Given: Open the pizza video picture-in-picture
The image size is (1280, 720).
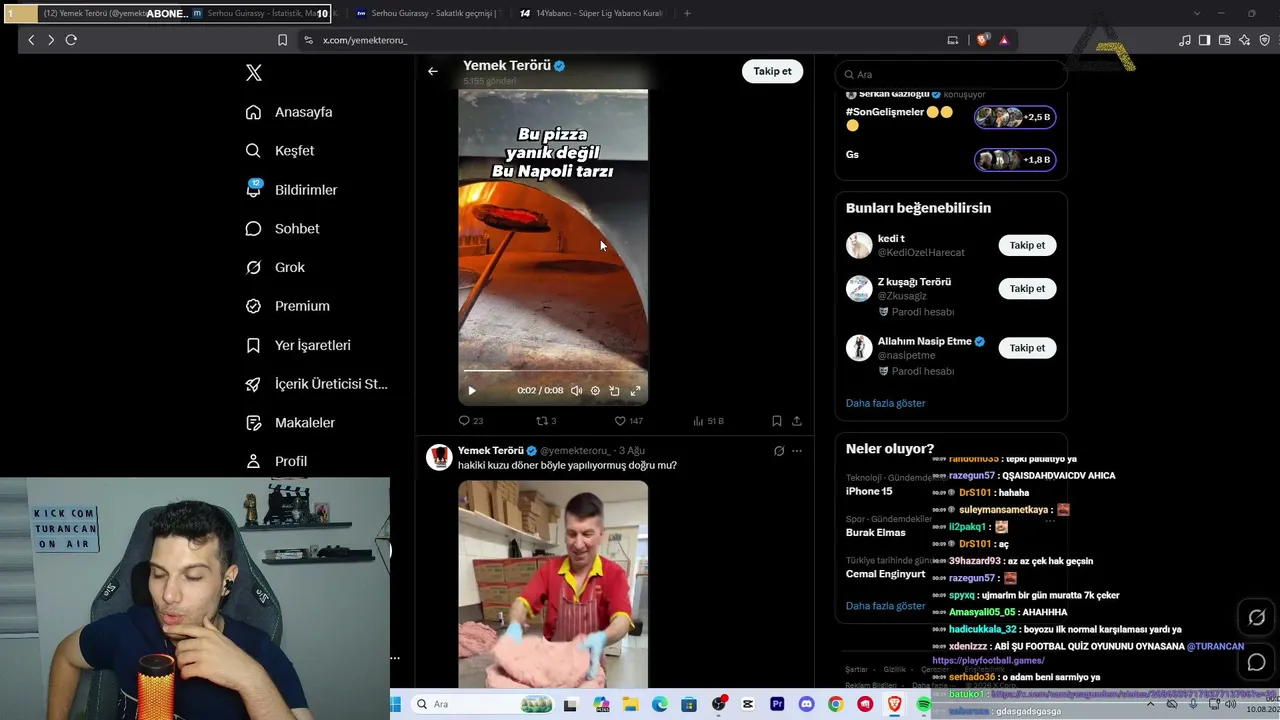Looking at the screenshot, I should 614,391.
